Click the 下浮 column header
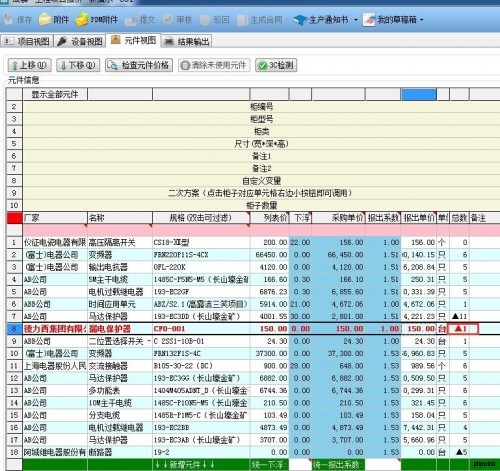This screenshot has width=500, height=471. (x=300, y=218)
